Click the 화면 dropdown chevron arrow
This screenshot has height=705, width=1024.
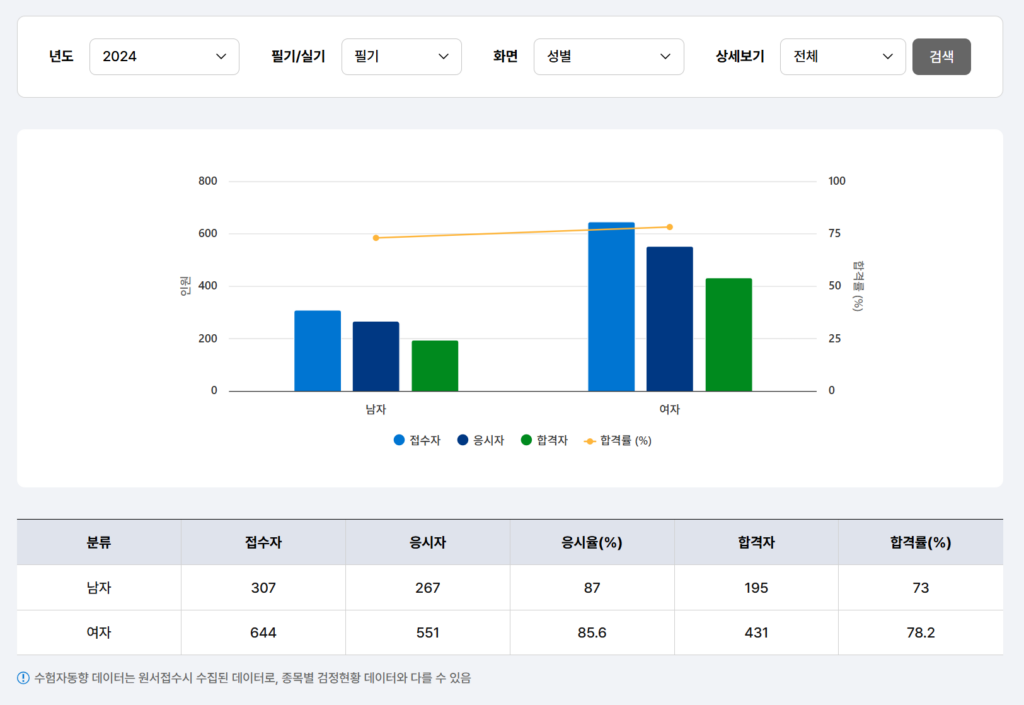tap(668, 57)
